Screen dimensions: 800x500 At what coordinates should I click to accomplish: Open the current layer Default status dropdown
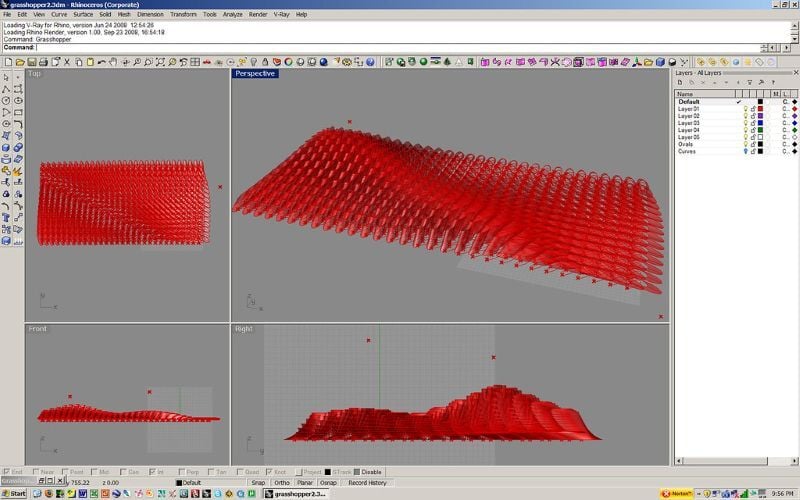(210, 482)
